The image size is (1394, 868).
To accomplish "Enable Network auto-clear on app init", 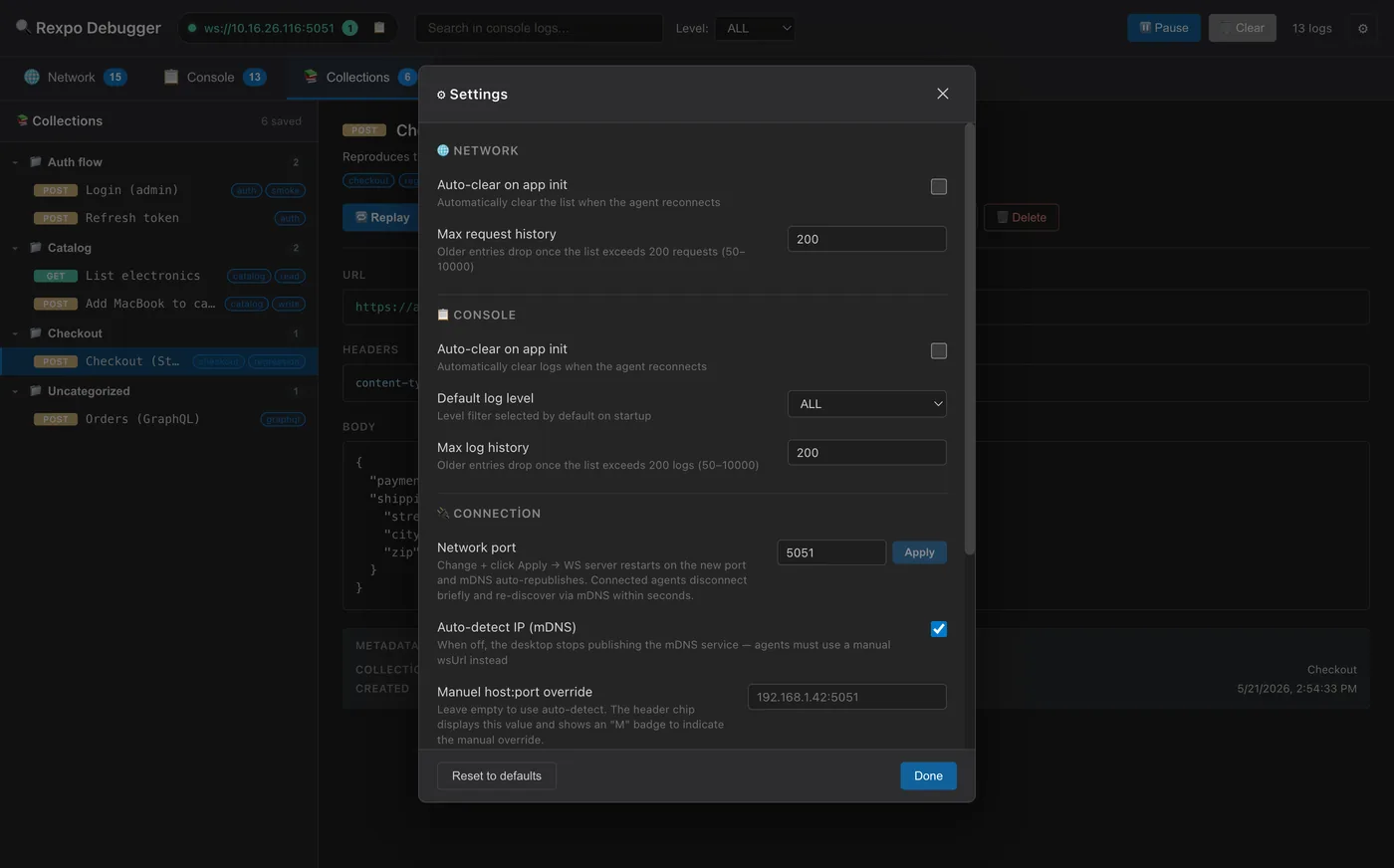I will click(x=938, y=187).
